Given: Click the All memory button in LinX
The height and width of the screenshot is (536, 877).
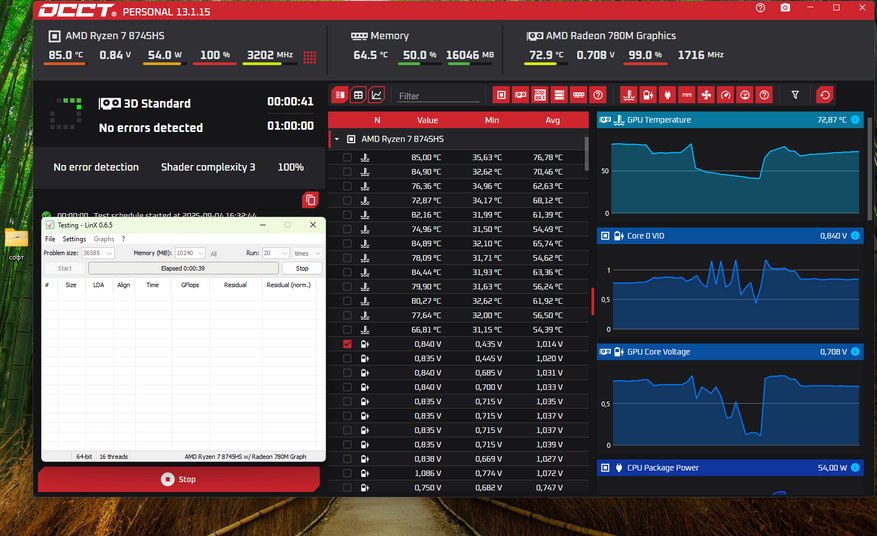Looking at the screenshot, I should point(214,253).
